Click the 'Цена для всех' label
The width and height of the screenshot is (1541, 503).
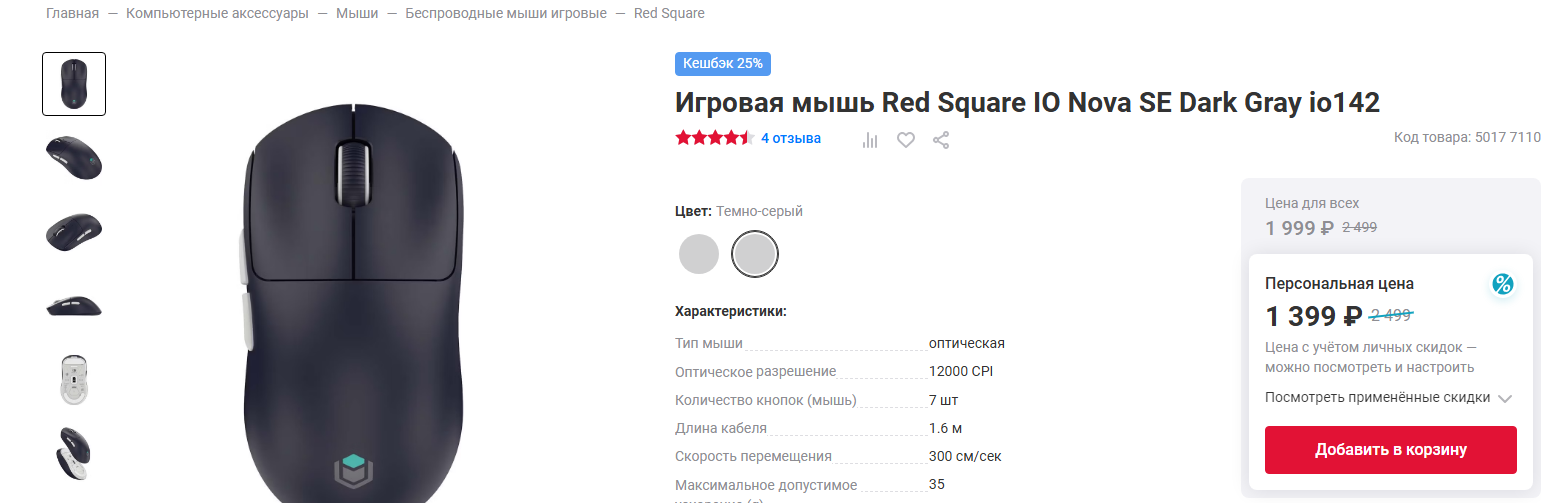click(1312, 203)
